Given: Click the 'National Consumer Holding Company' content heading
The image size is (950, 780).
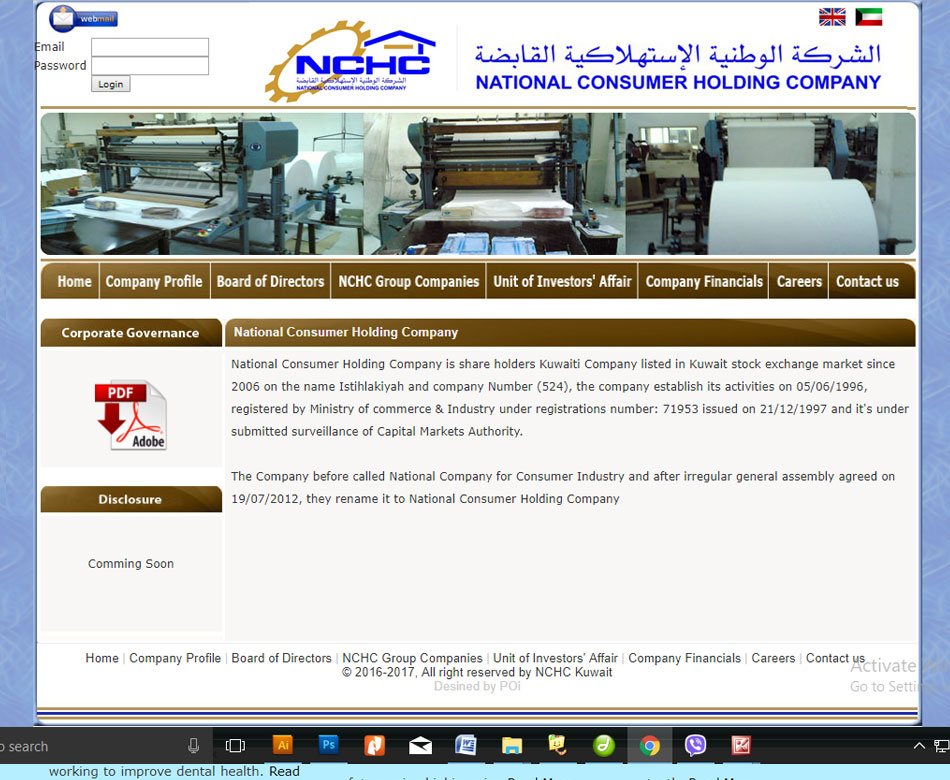Looking at the screenshot, I should click(346, 332).
